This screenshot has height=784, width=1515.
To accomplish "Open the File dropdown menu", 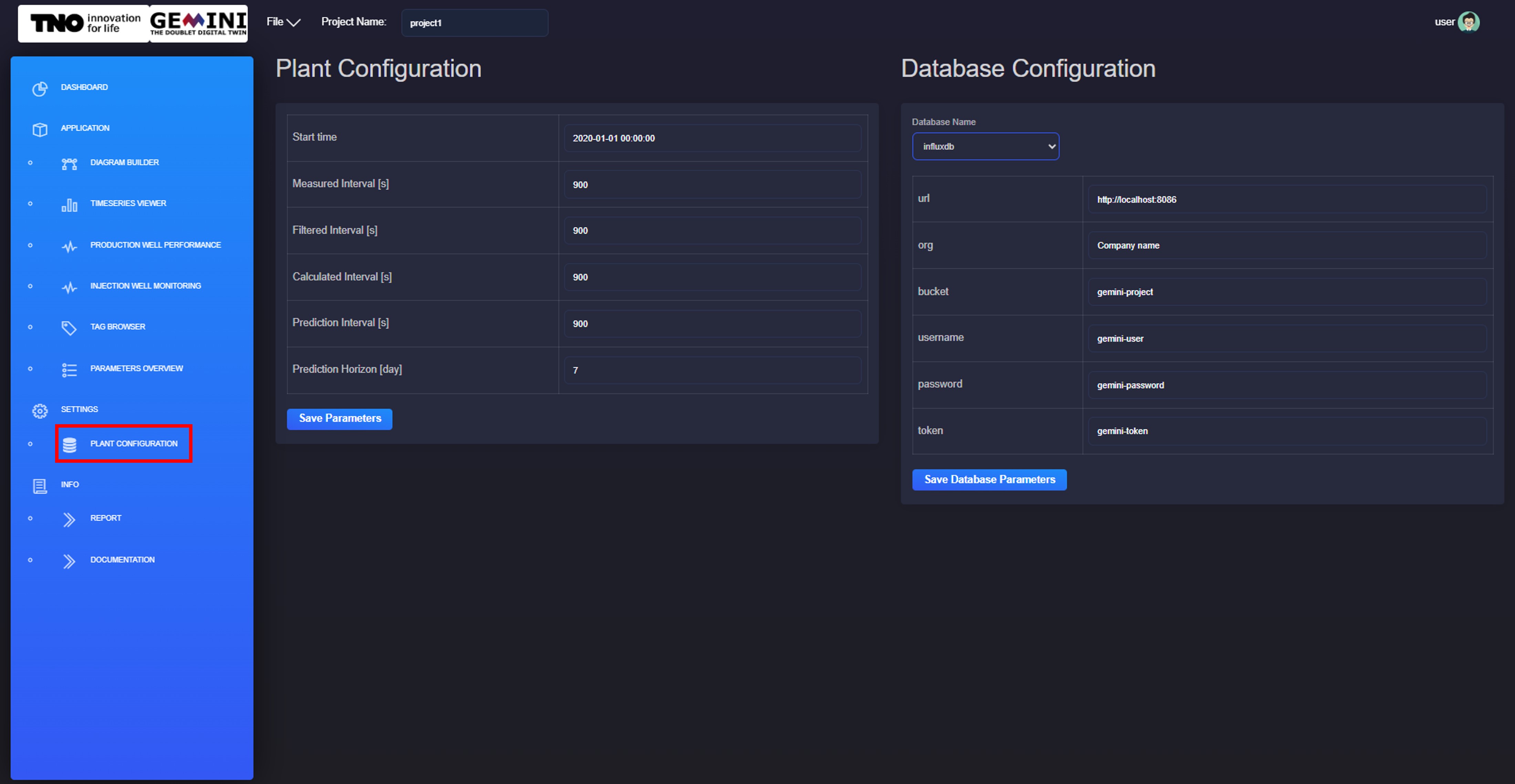I will tap(283, 22).
